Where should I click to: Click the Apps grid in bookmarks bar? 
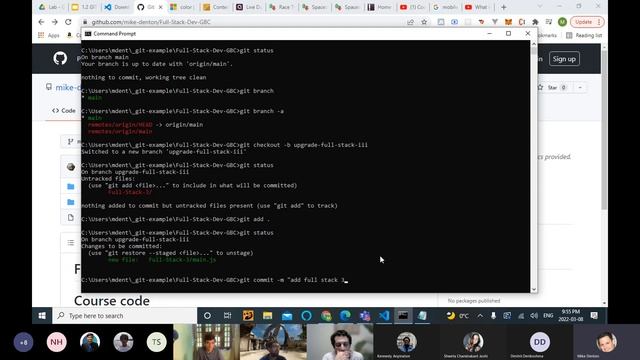(x=49, y=35)
